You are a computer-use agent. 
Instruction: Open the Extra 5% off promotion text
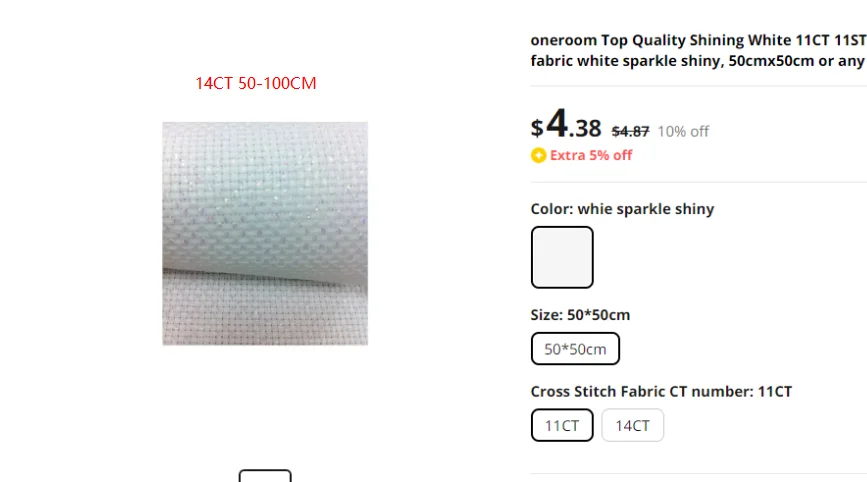pyautogui.click(x=591, y=155)
